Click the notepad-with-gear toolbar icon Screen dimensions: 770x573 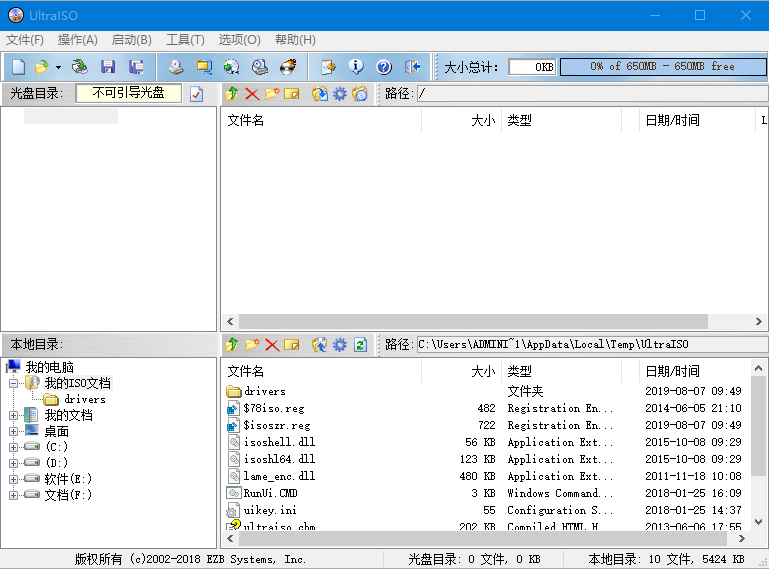tap(328, 67)
